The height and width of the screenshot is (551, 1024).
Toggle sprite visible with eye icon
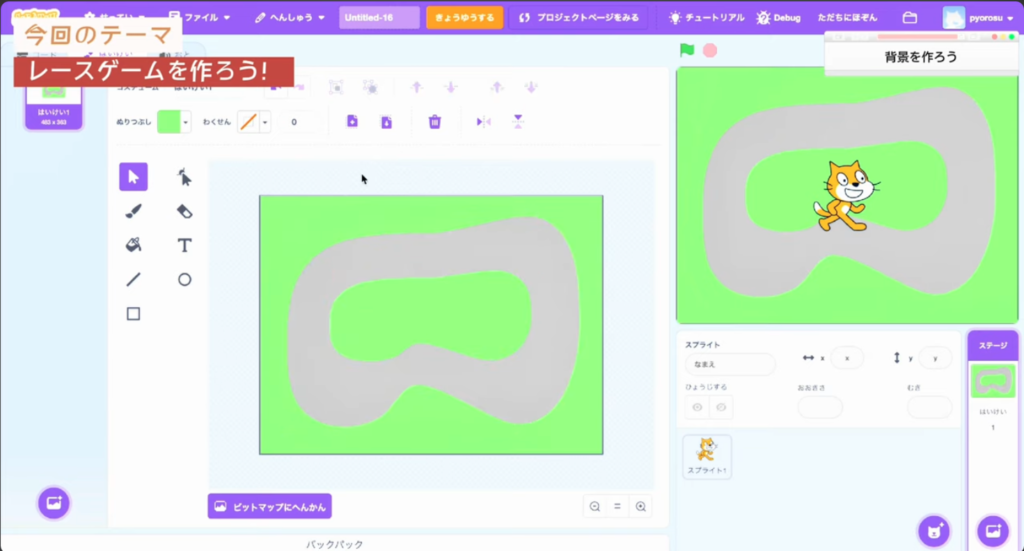click(696, 407)
